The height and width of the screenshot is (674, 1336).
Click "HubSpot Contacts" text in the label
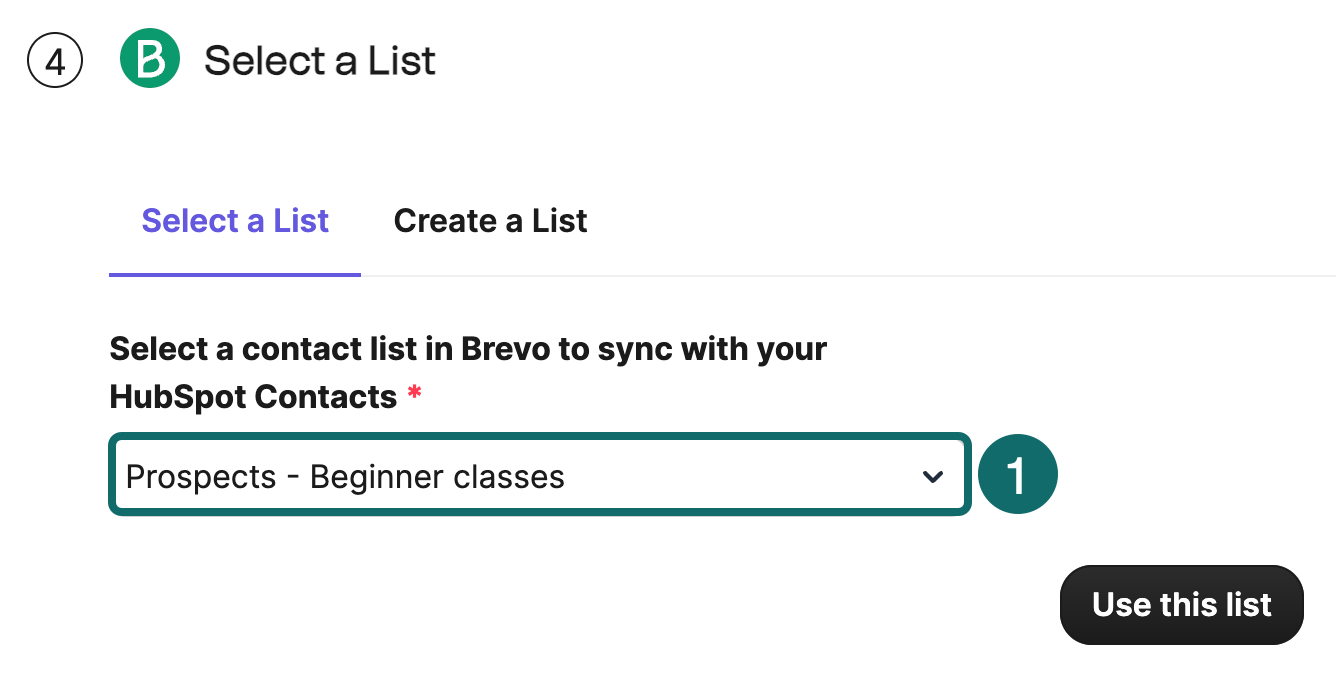pyautogui.click(x=253, y=397)
